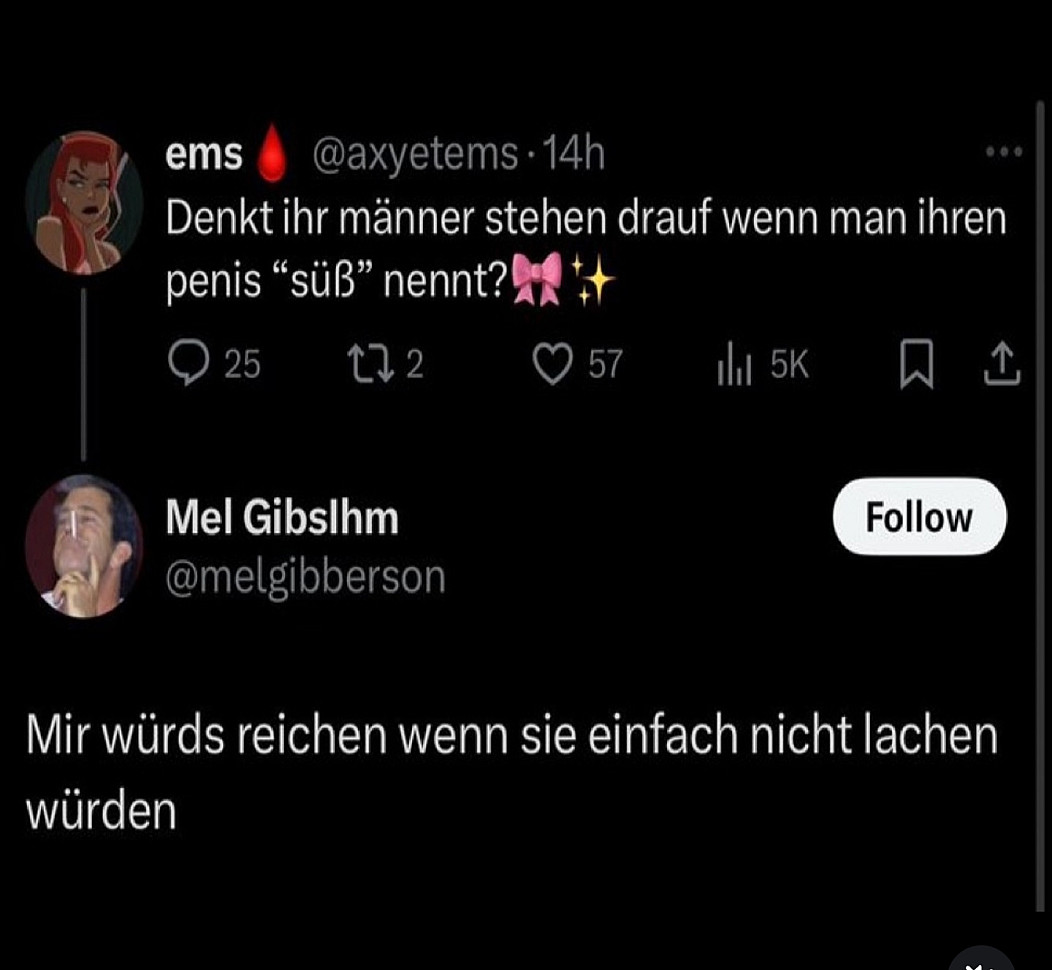View analytics bar chart icon showing 5K
The width and height of the screenshot is (1052, 970).
[x=734, y=364]
